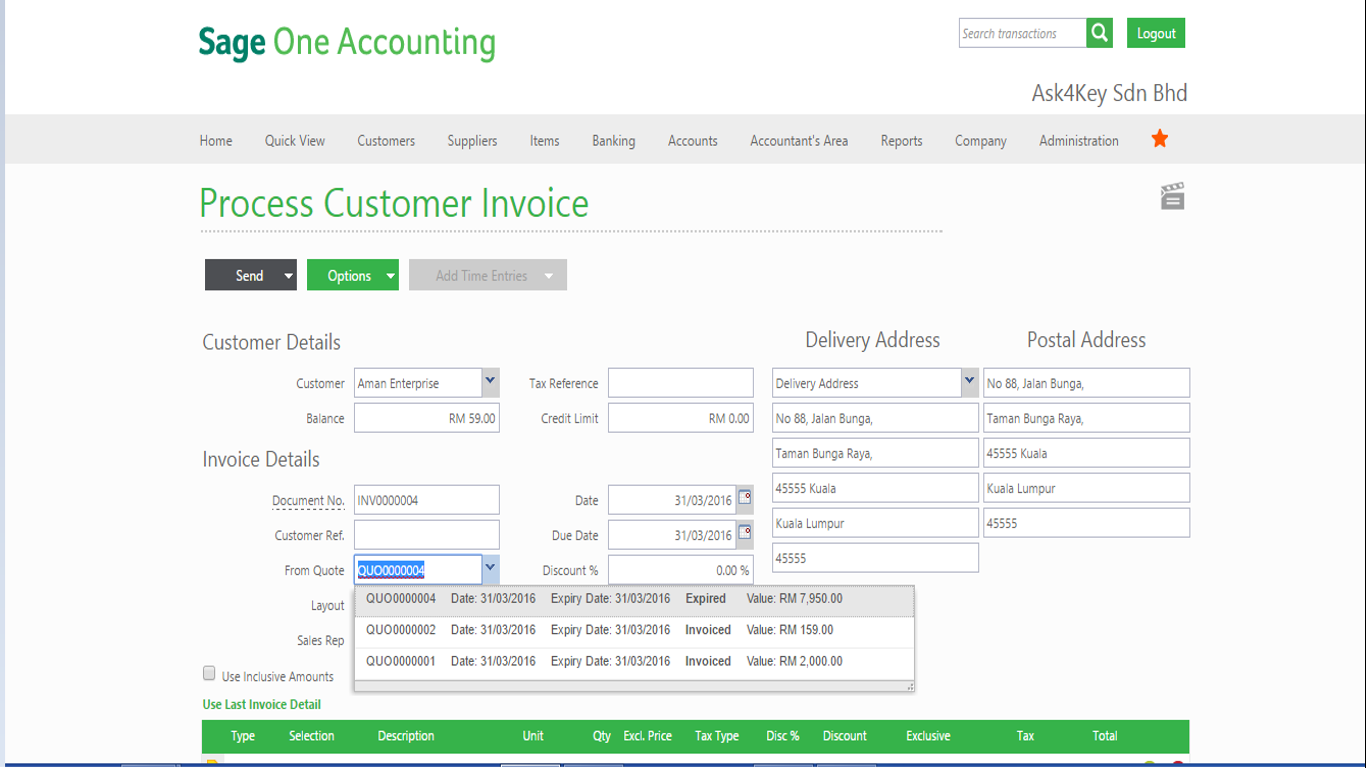The width and height of the screenshot is (1366, 768).
Task: Click the Discount % field
Action: [681, 570]
